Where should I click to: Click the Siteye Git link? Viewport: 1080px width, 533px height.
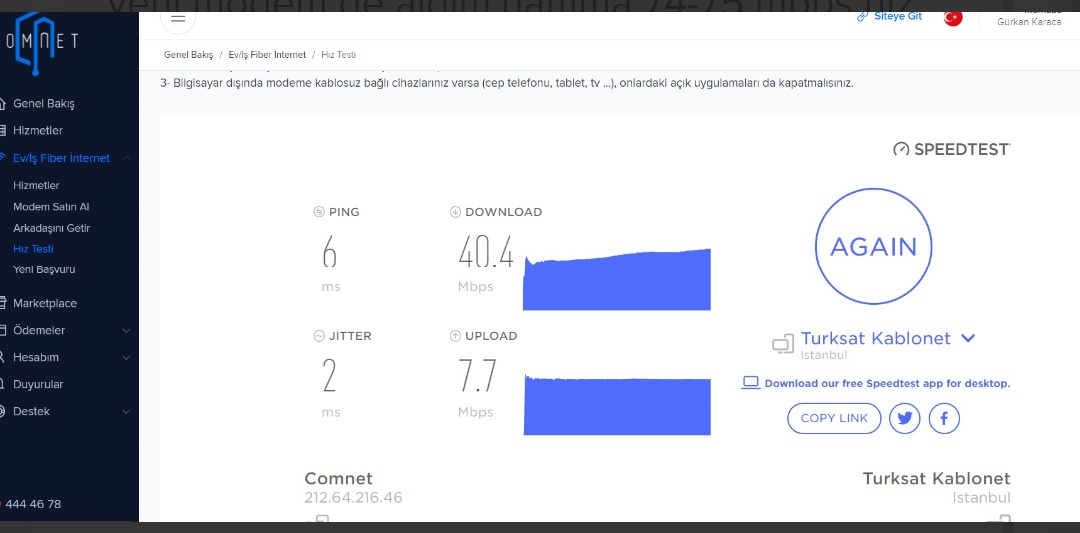898,17
